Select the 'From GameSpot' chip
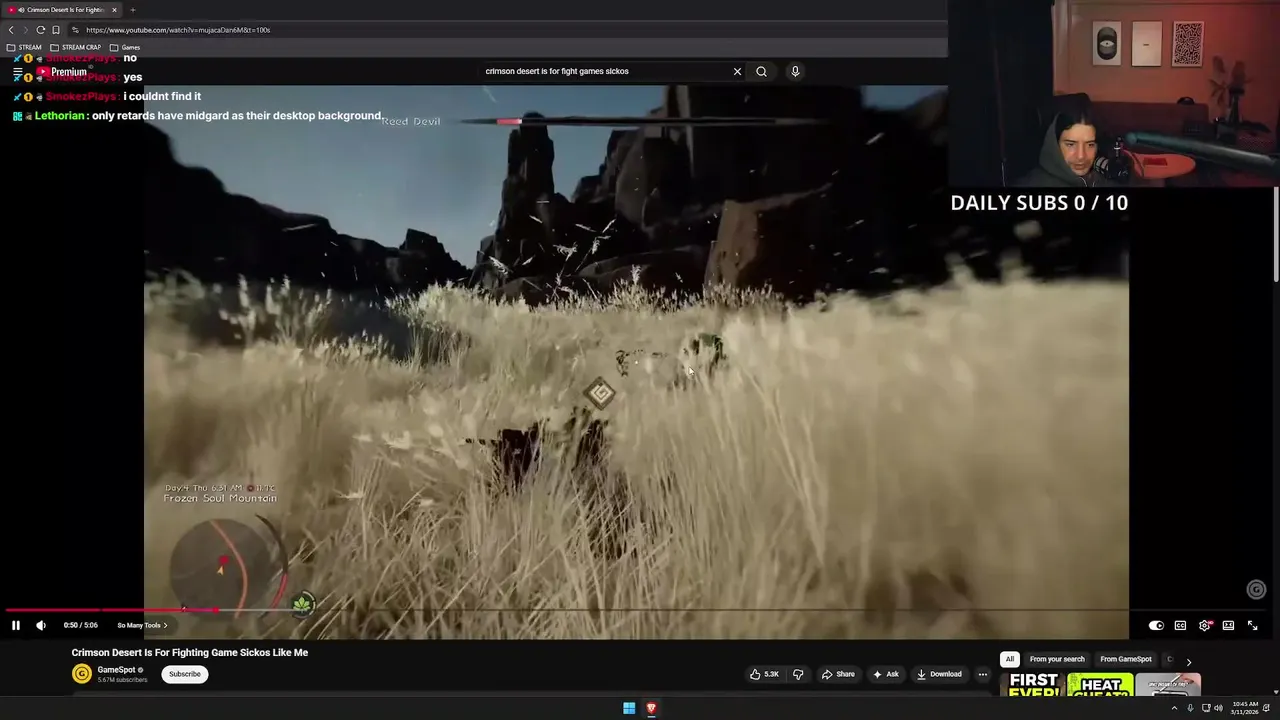1280x720 pixels. pos(1126,659)
